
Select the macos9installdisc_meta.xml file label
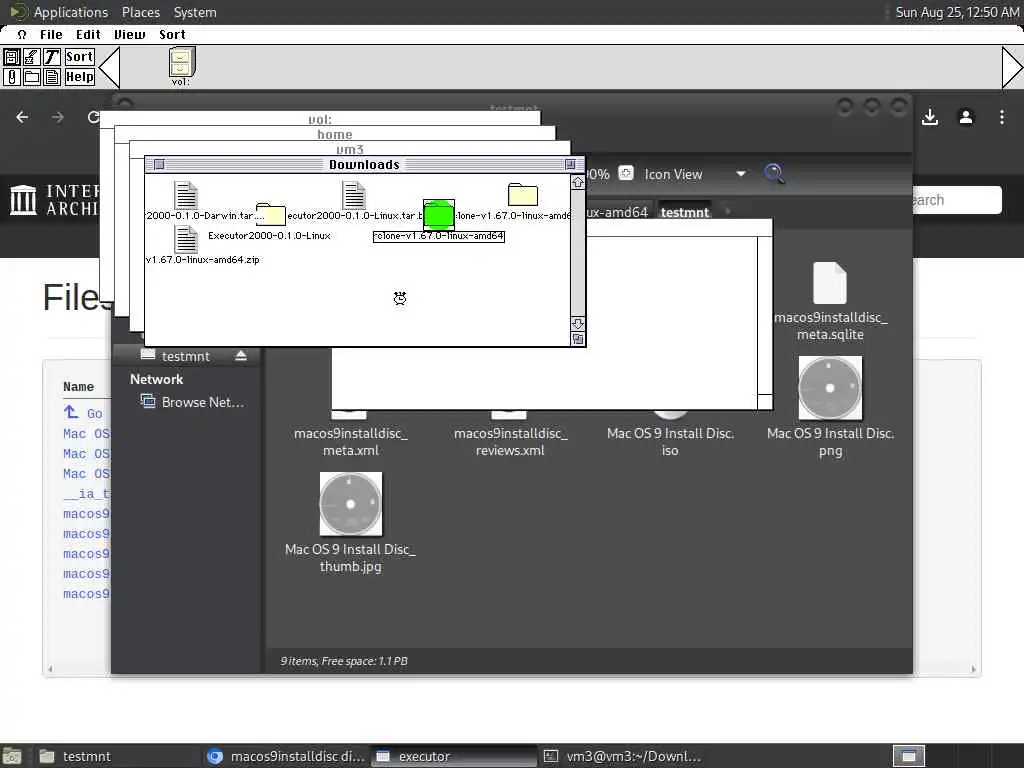(351, 441)
